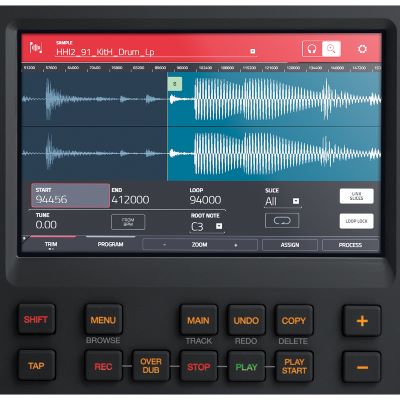The image size is (400, 400).
Task: Switch to the Trim tab
Action: [x=51, y=244]
